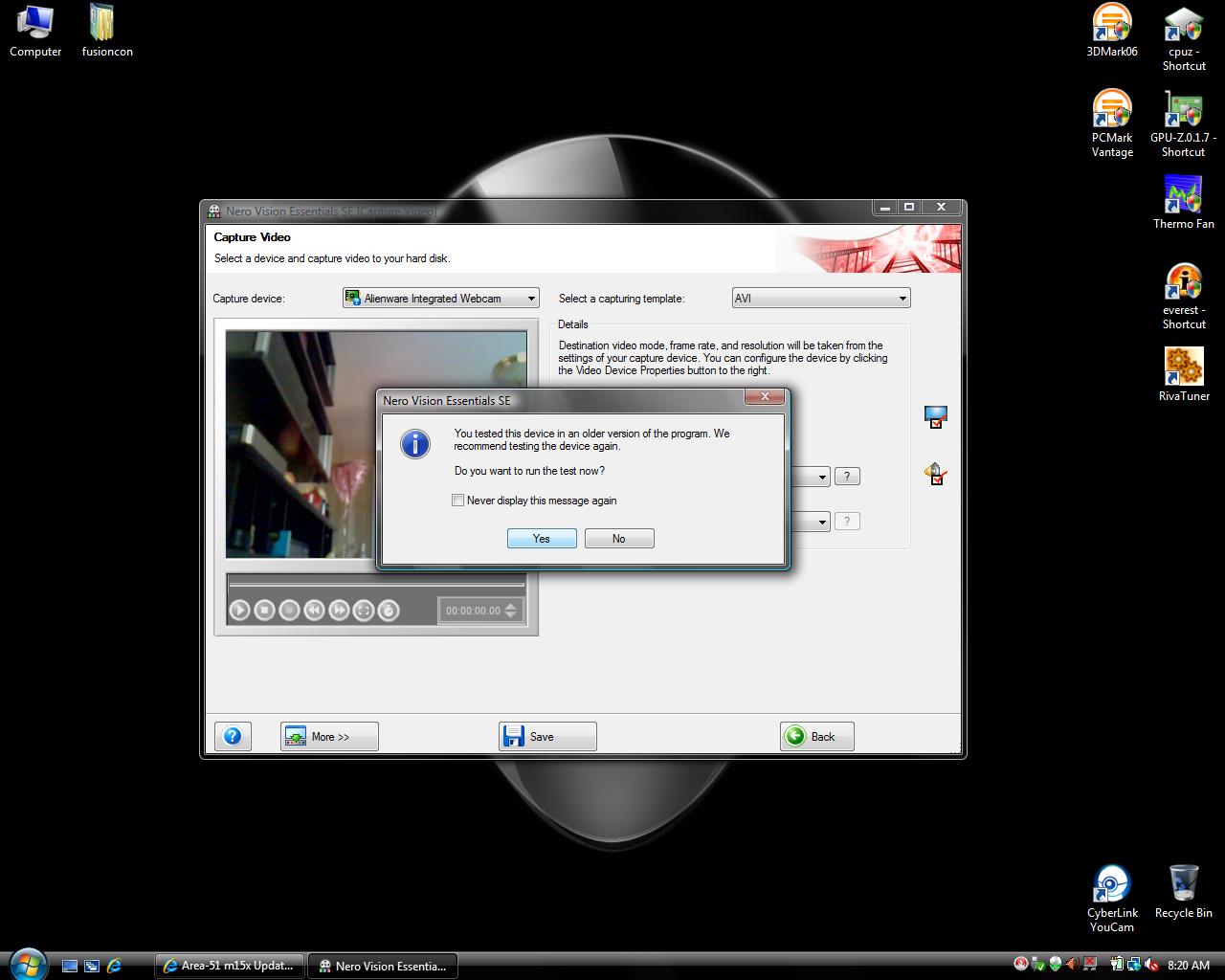
Task: Click the Save button
Action: click(547, 736)
